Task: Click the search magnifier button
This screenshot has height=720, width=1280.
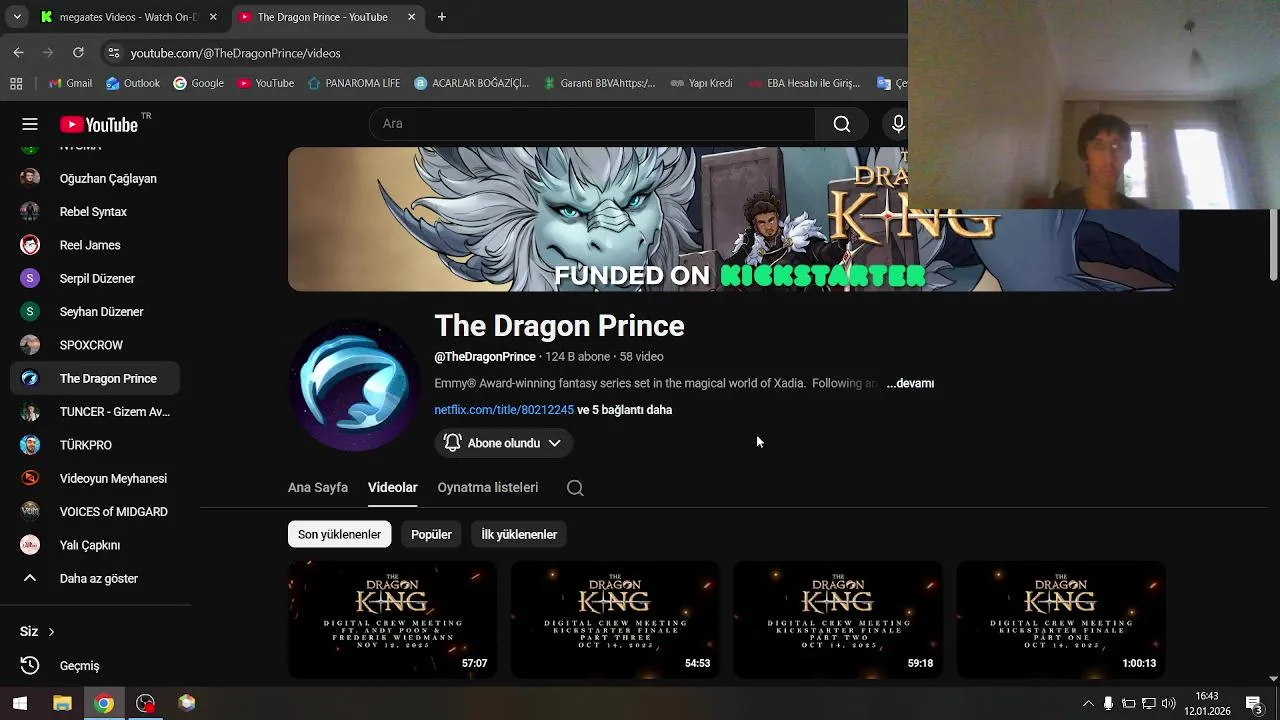Action: click(x=842, y=124)
